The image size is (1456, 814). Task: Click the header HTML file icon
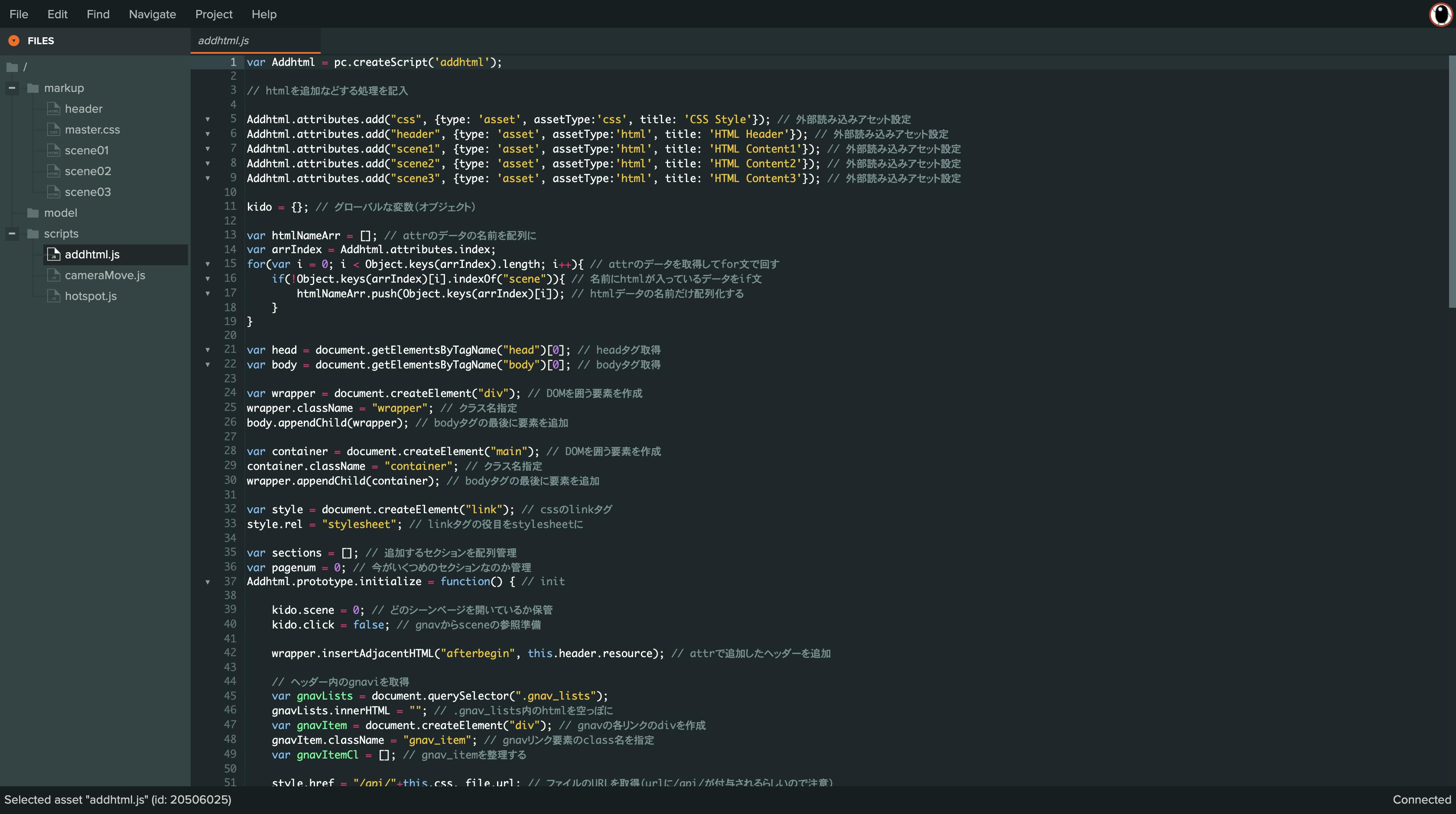point(54,108)
